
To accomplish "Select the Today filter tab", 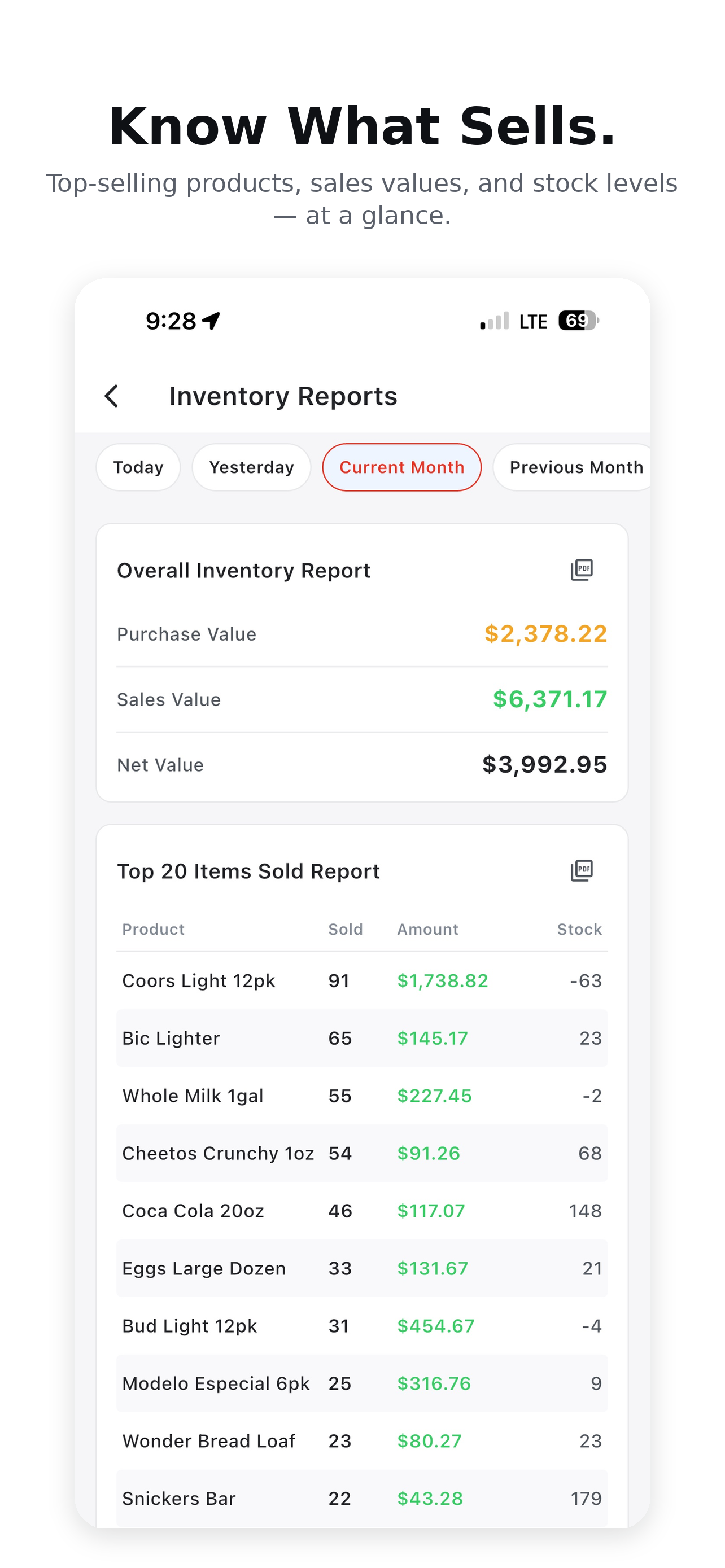I will pyautogui.click(x=138, y=467).
